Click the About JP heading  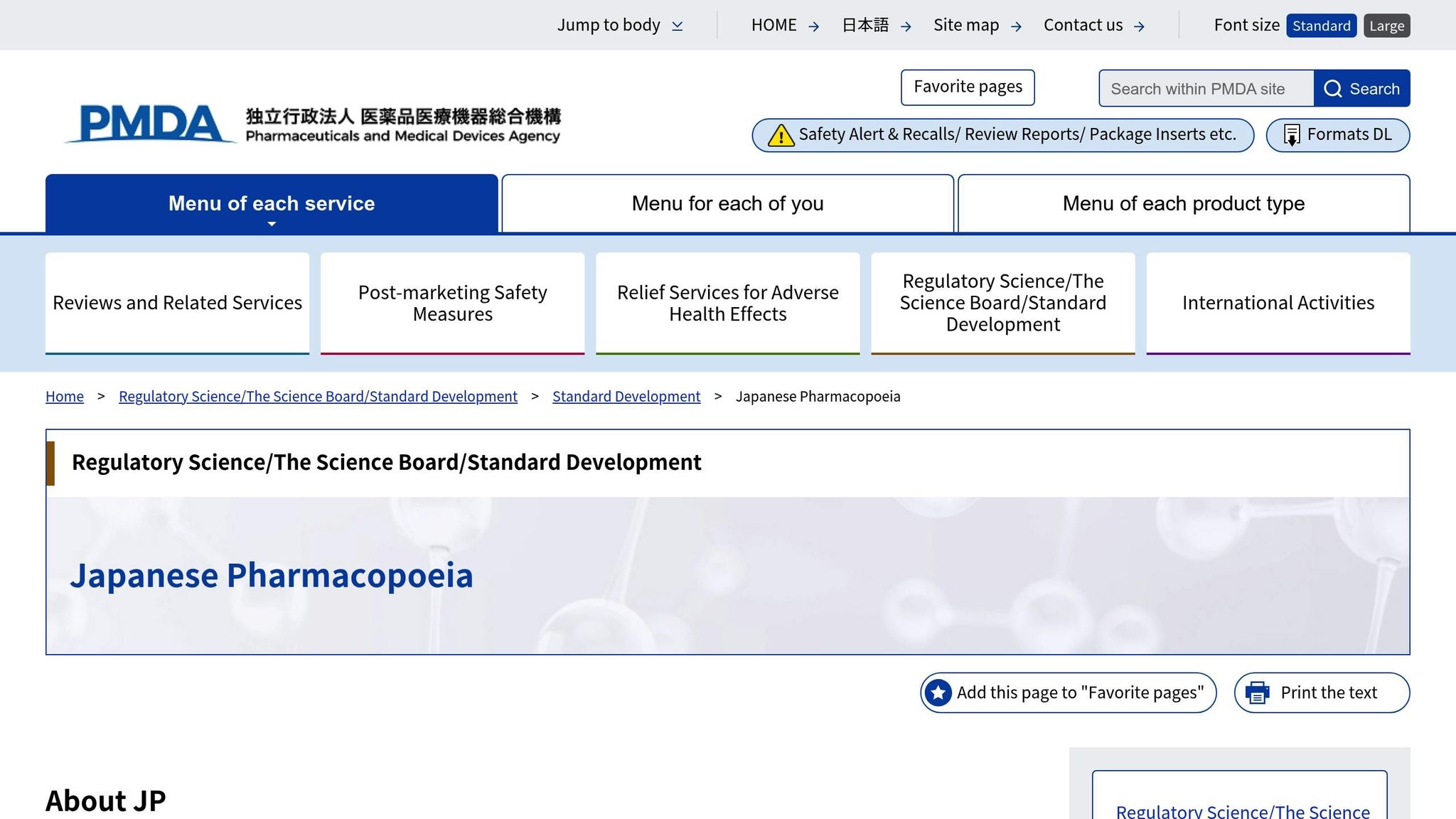[x=106, y=801]
